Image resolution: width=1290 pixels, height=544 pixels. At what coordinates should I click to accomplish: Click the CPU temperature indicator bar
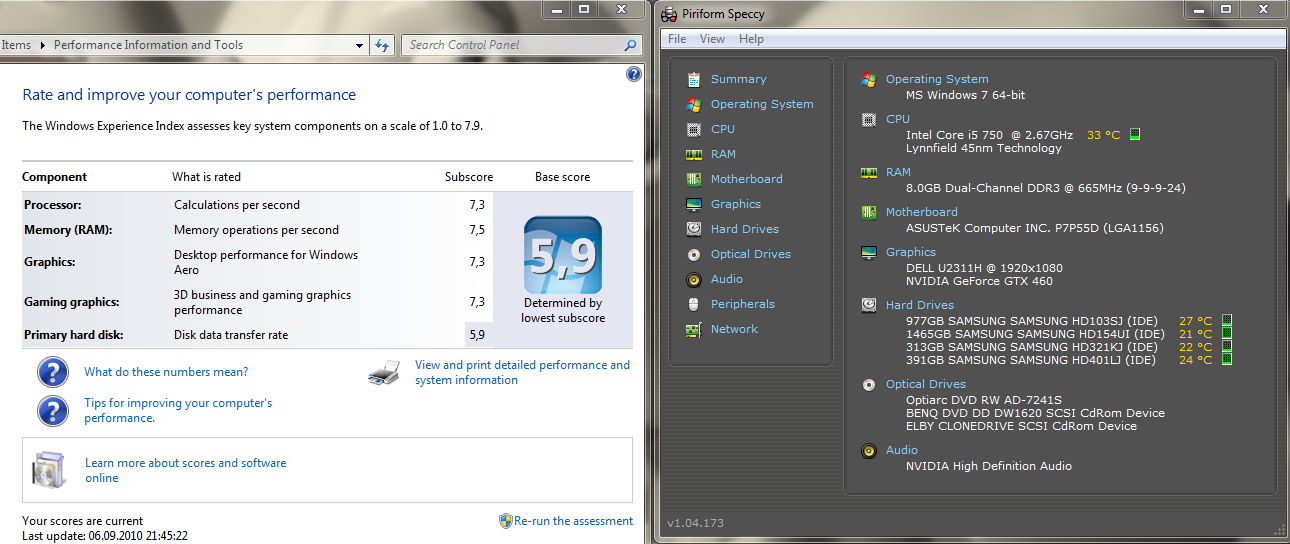(1135, 134)
